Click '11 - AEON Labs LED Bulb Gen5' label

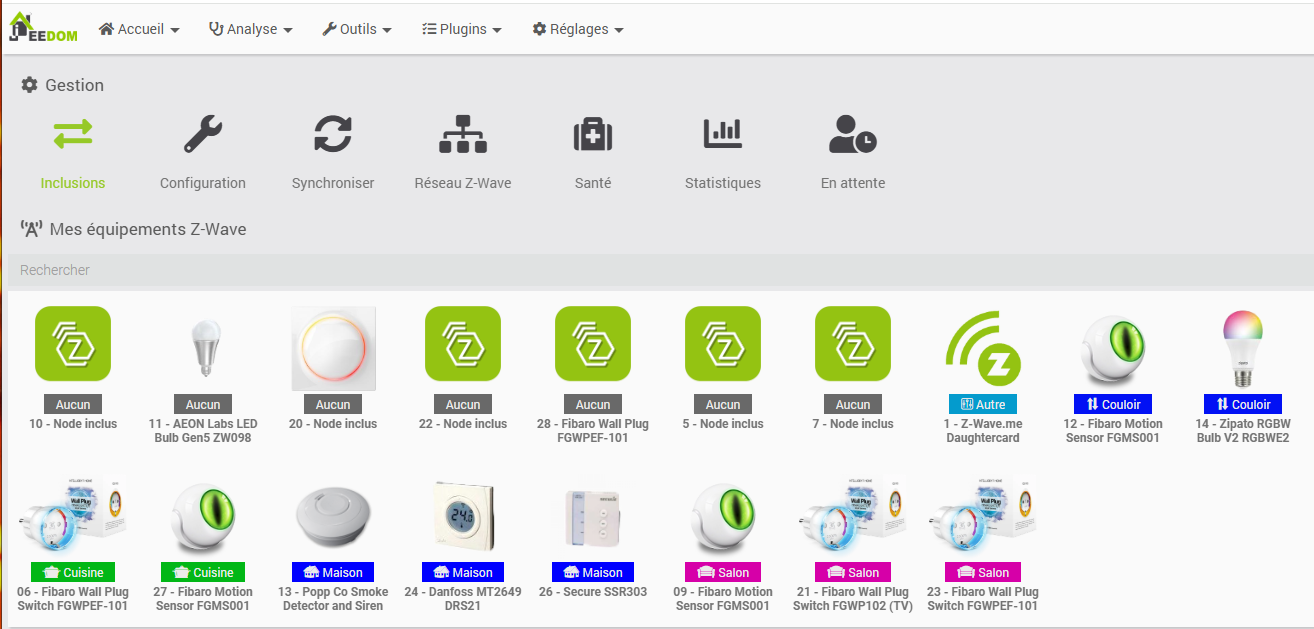pyautogui.click(x=203, y=431)
